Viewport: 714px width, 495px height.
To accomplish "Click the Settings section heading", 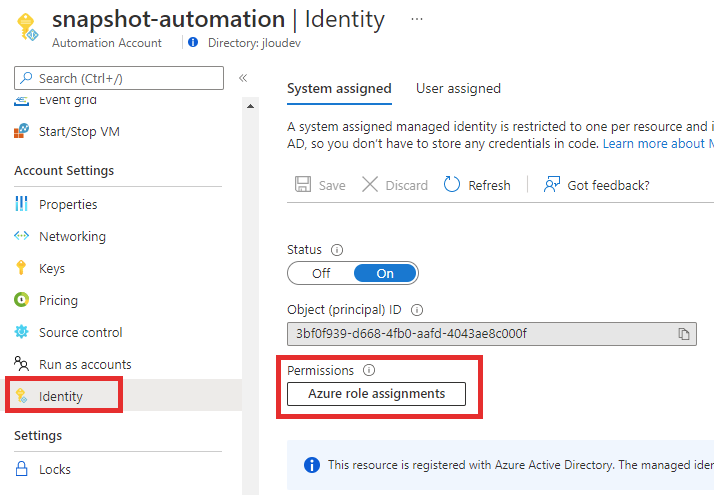I will (x=38, y=436).
